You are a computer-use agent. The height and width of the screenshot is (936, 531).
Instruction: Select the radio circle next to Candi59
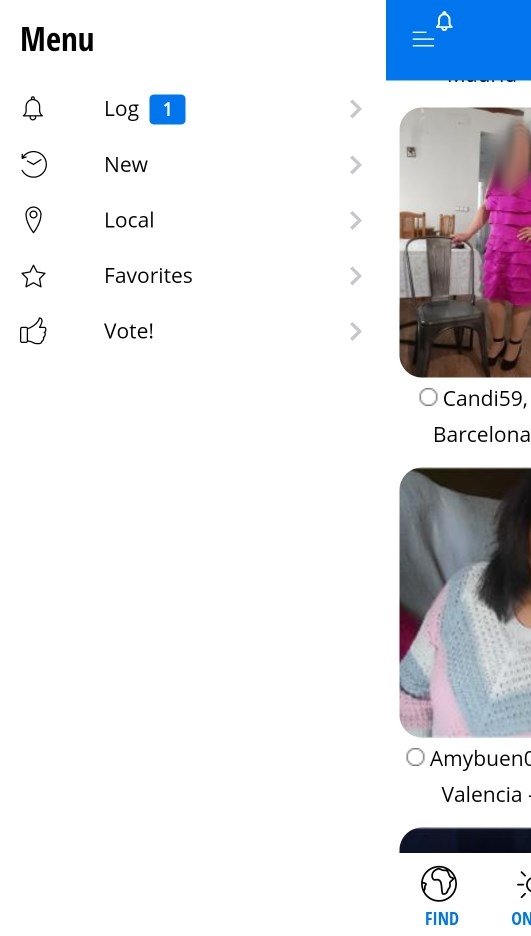tap(428, 397)
